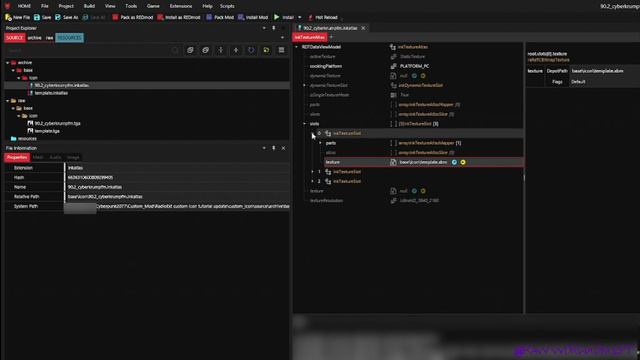Expand slot 1 inkTextureSlot
Screen dimensions: 640x360
coord(313,172)
